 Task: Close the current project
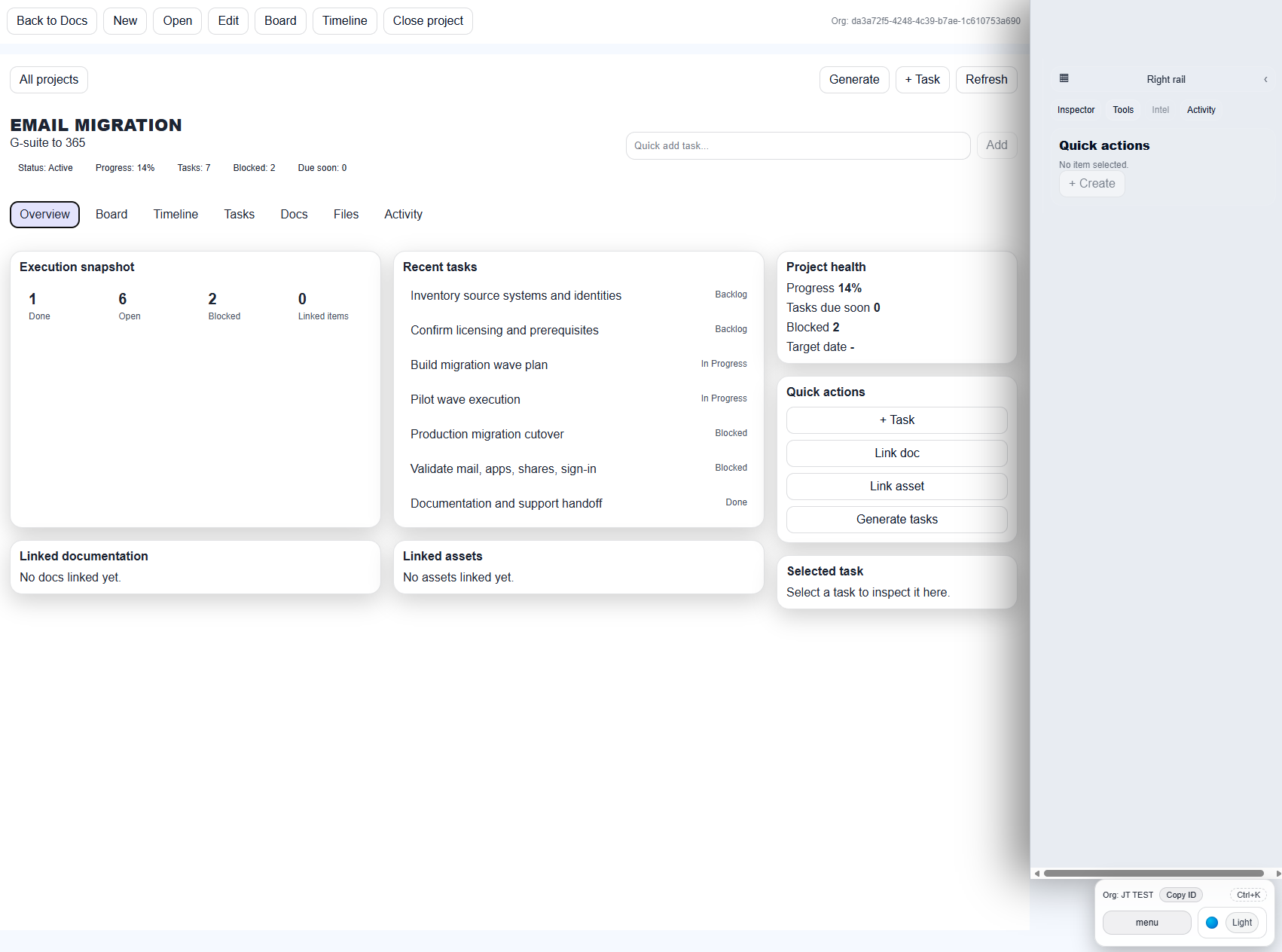click(428, 20)
